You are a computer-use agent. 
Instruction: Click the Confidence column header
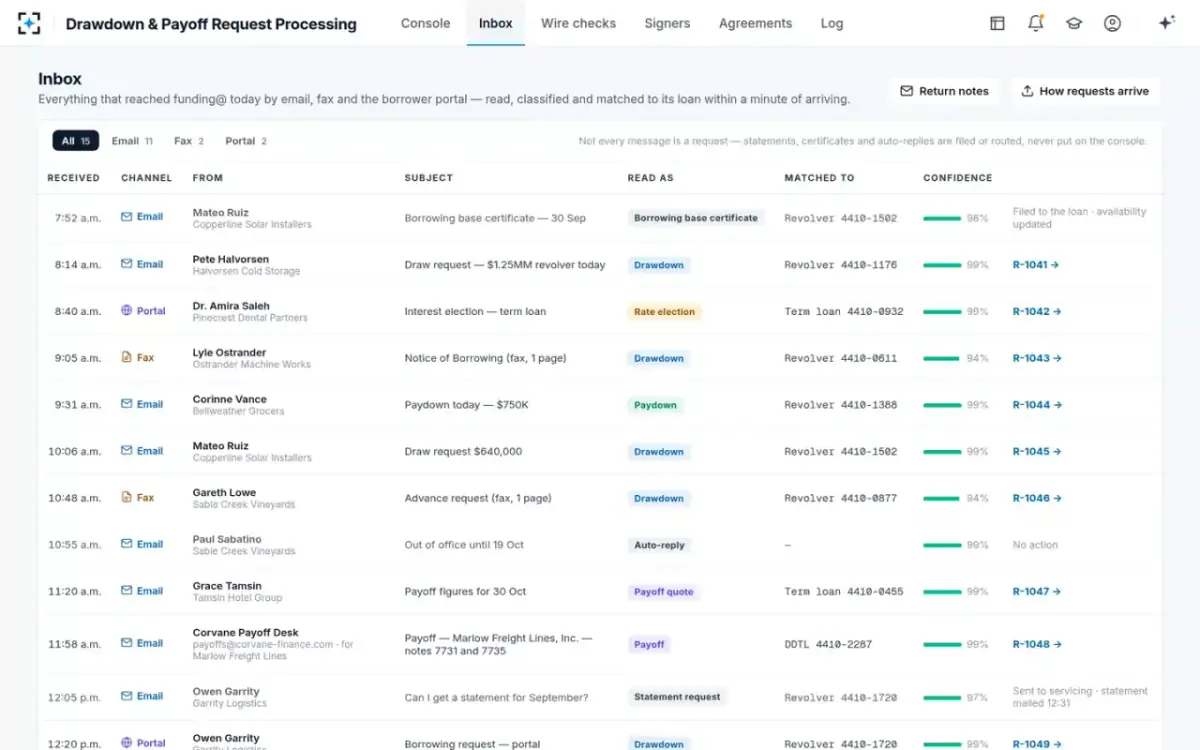click(957, 178)
